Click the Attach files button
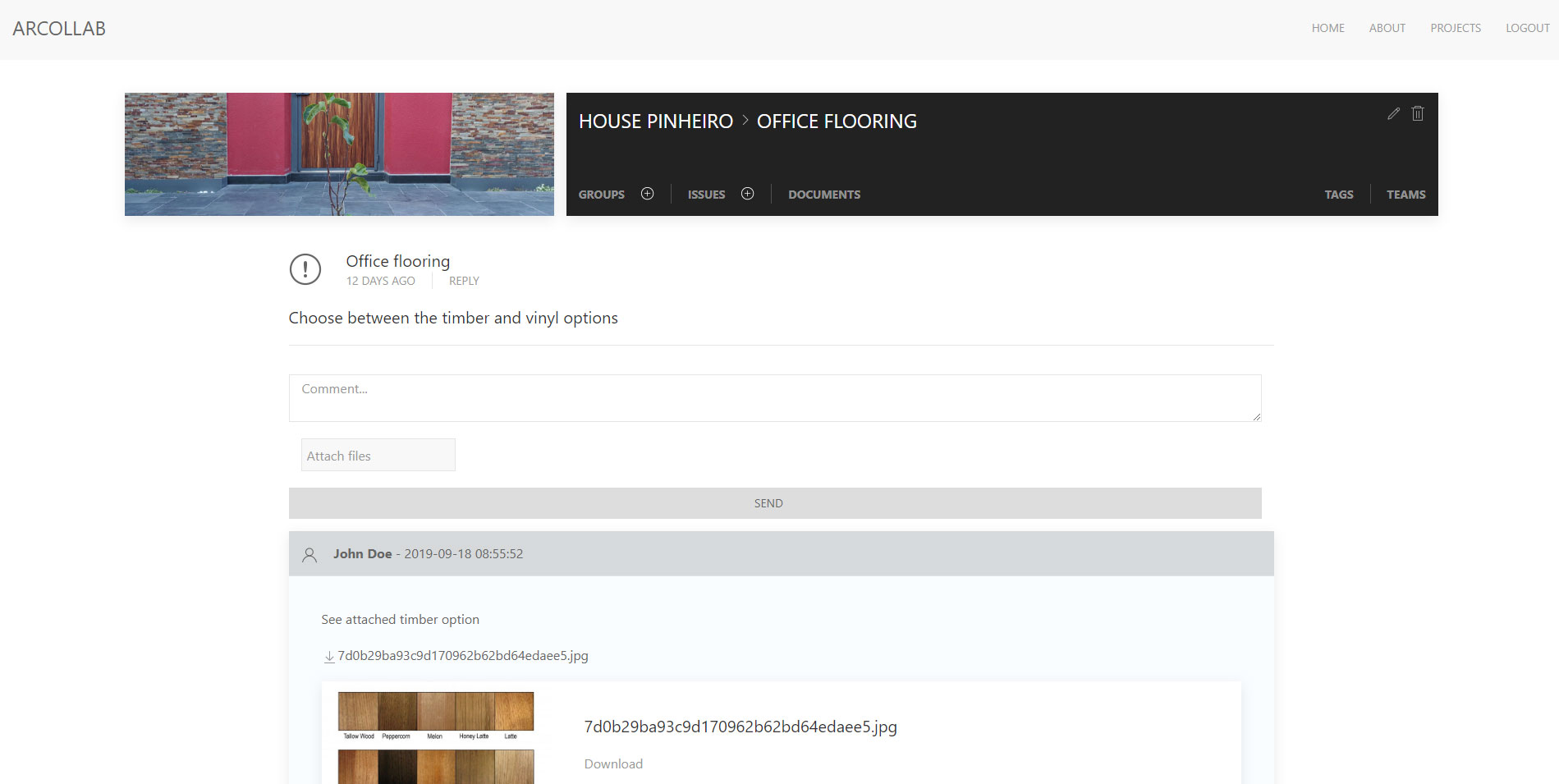The width and height of the screenshot is (1559, 784). 378,455
